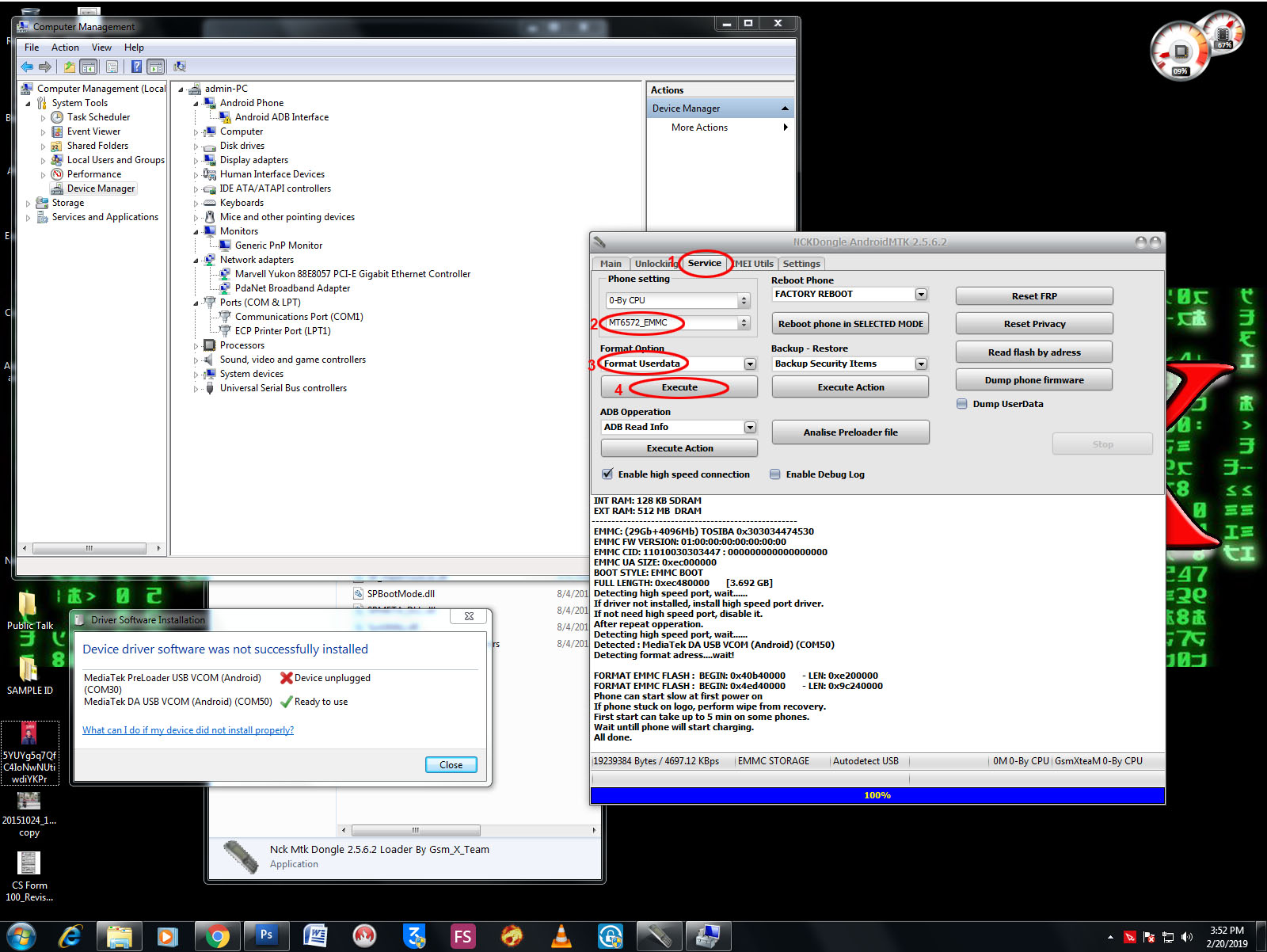1267x952 pixels.
Task: Open the View menu
Action: (101, 48)
